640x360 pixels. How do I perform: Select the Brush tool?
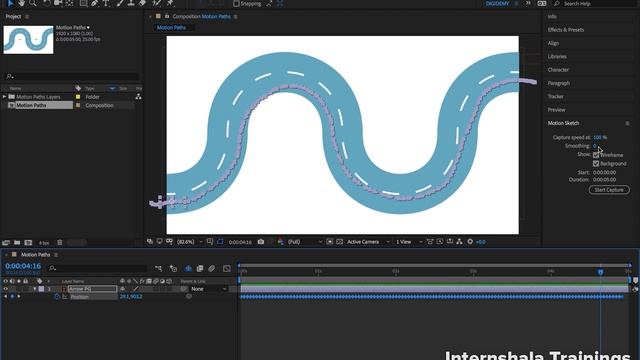120,3
